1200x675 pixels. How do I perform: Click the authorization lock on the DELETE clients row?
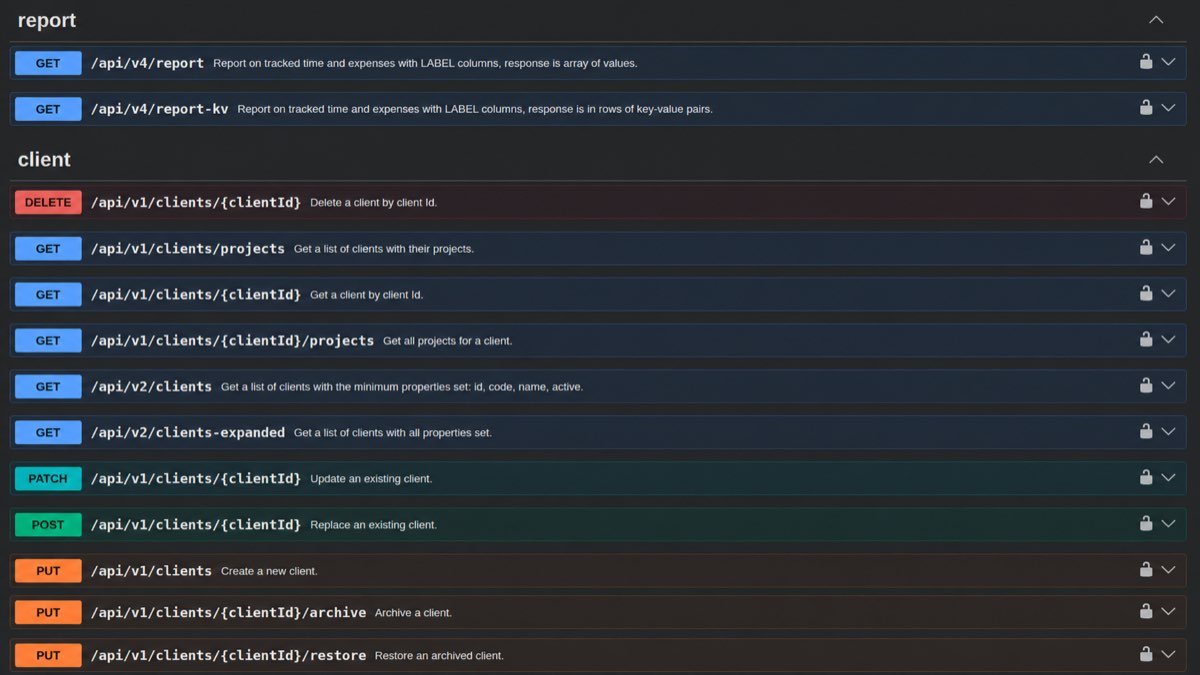coord(1146,201)
